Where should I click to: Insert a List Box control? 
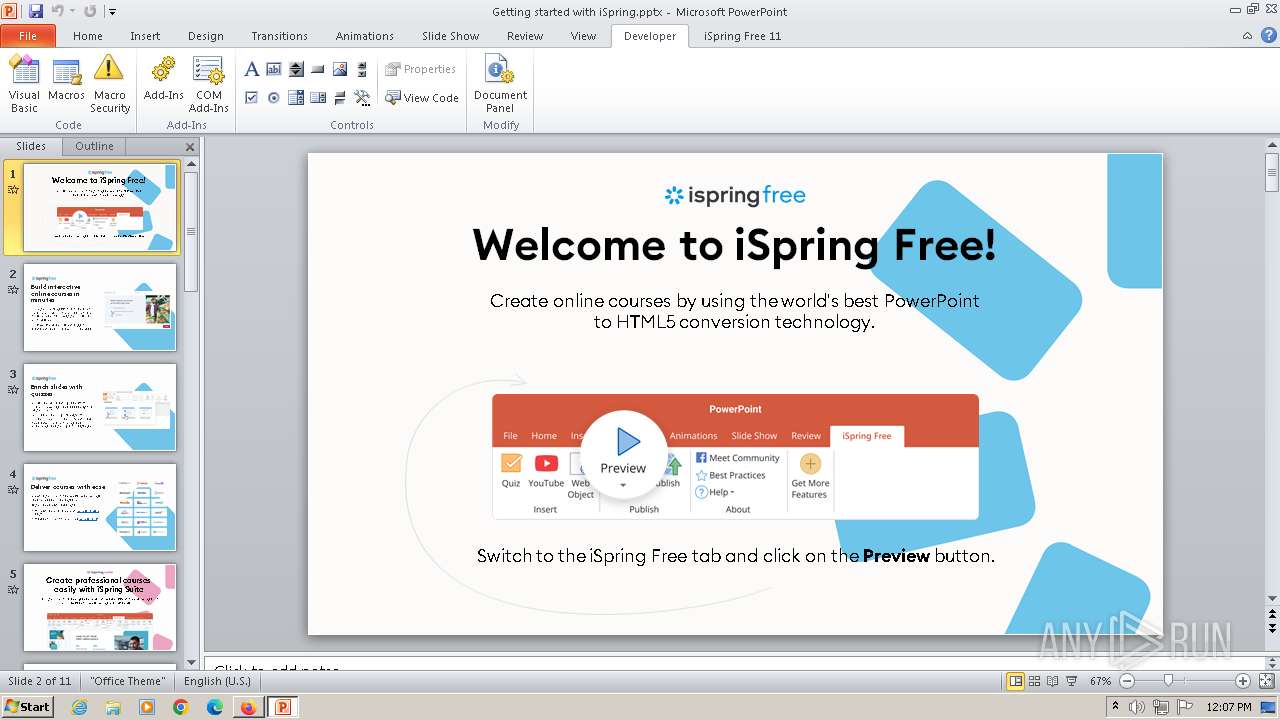pyautogui.click(x=318, y=97)
